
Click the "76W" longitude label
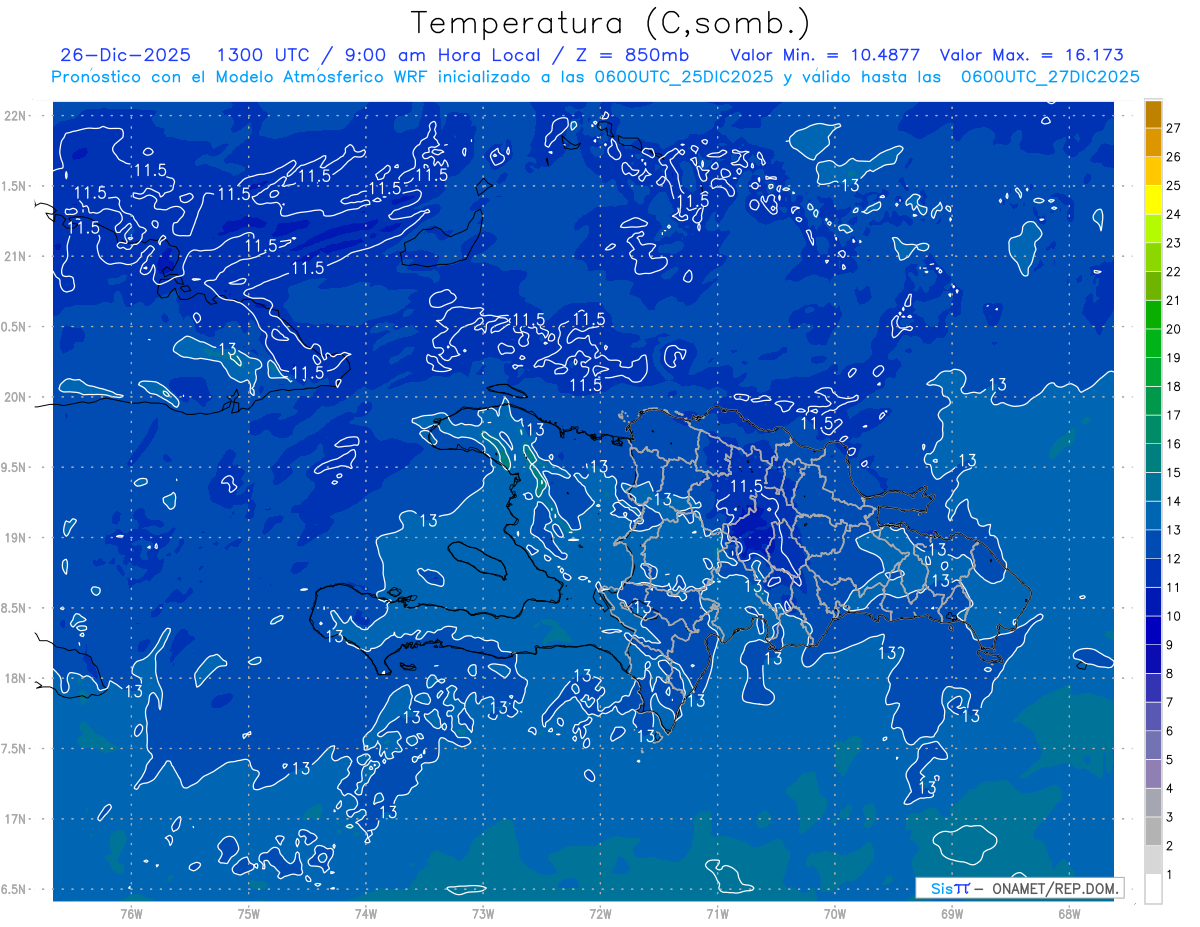(131, 914)
